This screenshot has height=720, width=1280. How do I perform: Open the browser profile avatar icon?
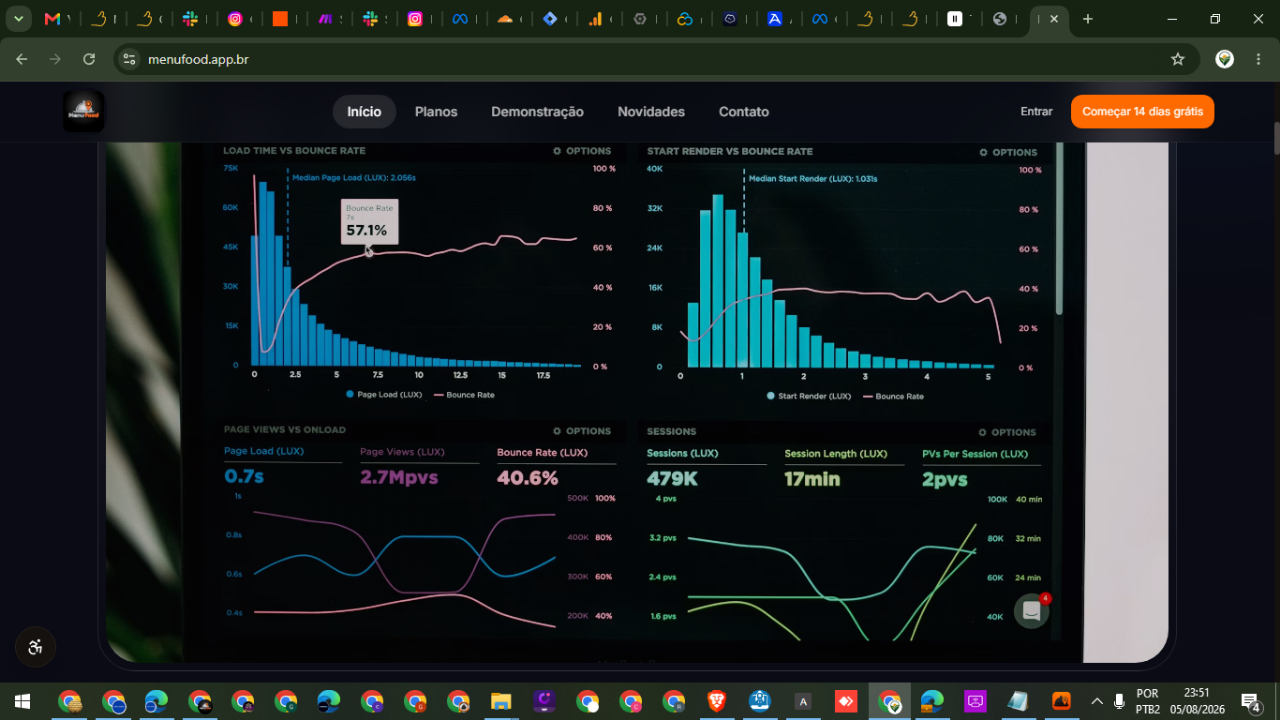(1224, 59)
